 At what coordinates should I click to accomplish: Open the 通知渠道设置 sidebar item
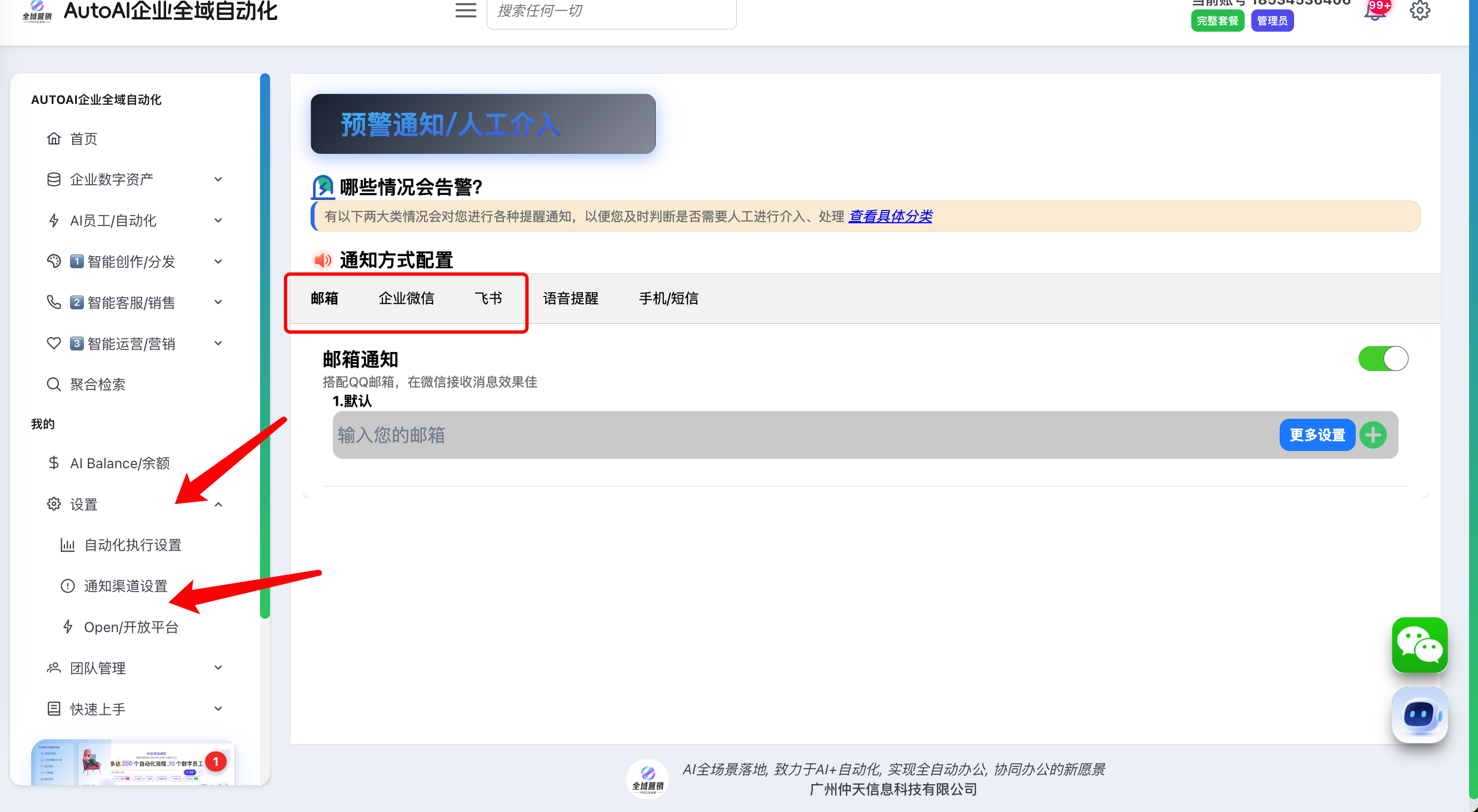coord(126,586)
